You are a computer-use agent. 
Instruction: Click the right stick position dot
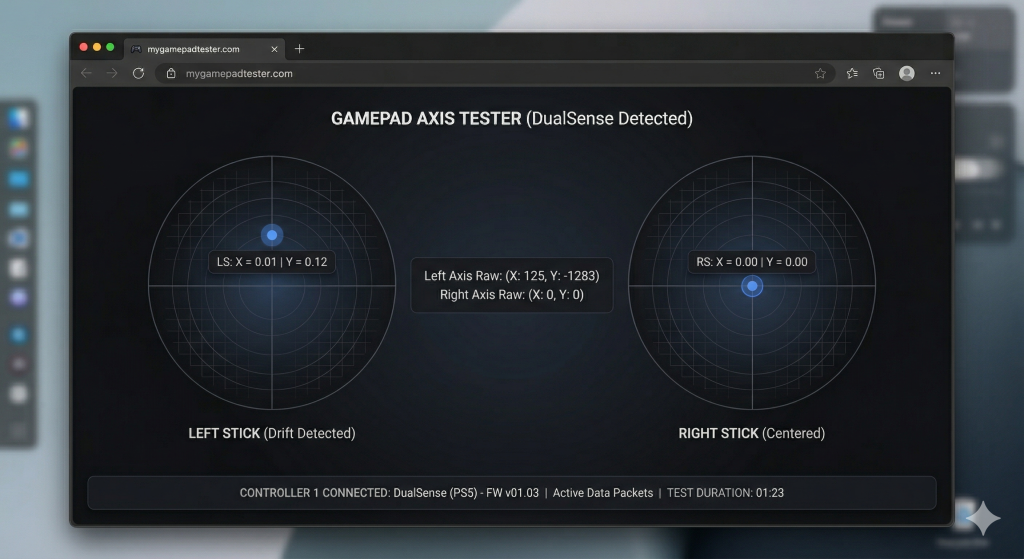coord(752,286)
